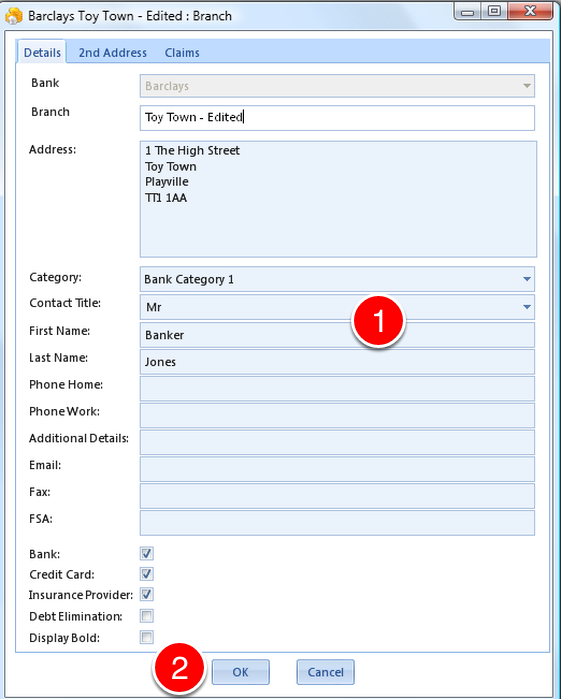Uncheck the Bank checkbox
561x699 pixels.
point(147,554)
